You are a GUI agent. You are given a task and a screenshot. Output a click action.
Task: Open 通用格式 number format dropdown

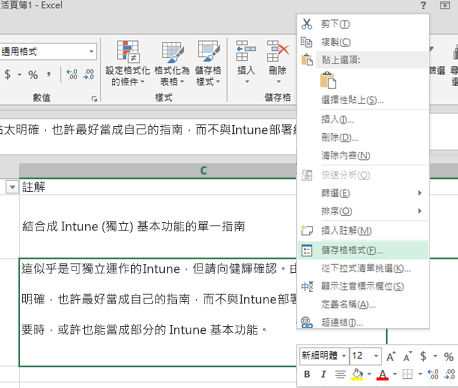point(91,51)
